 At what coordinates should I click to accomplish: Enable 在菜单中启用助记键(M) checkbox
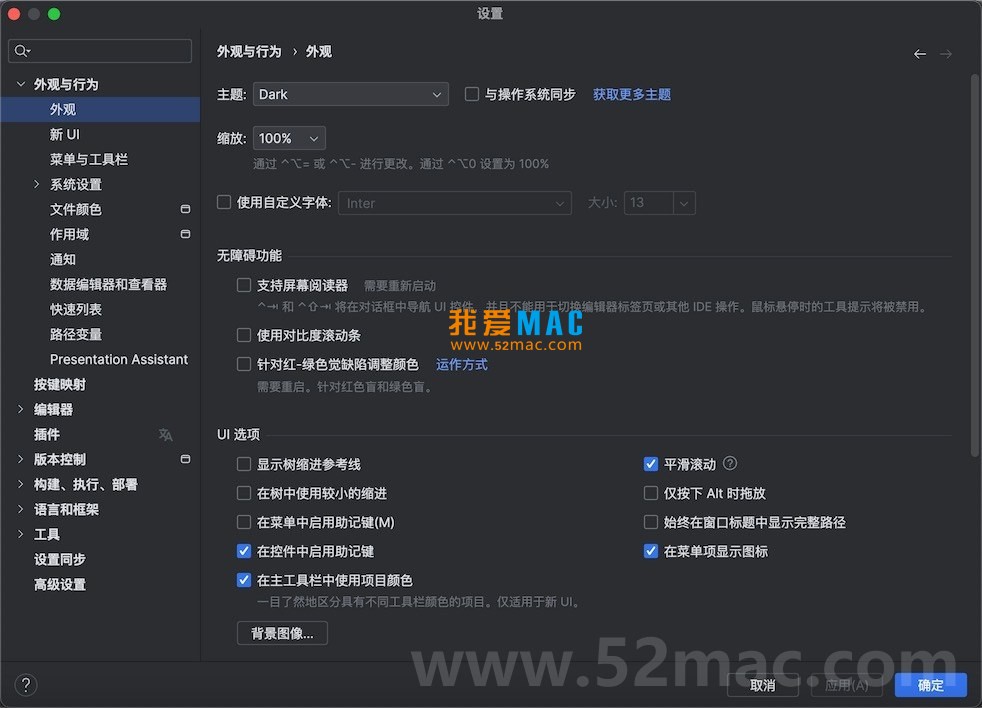244,522
